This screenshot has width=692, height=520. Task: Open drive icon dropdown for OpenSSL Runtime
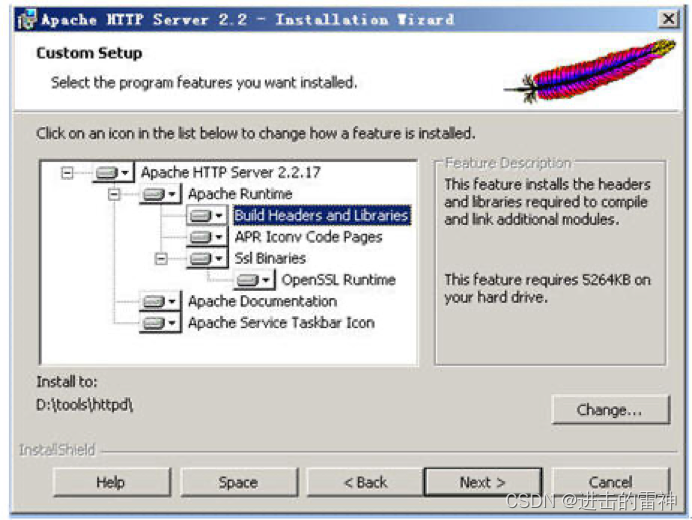(254, 280)
